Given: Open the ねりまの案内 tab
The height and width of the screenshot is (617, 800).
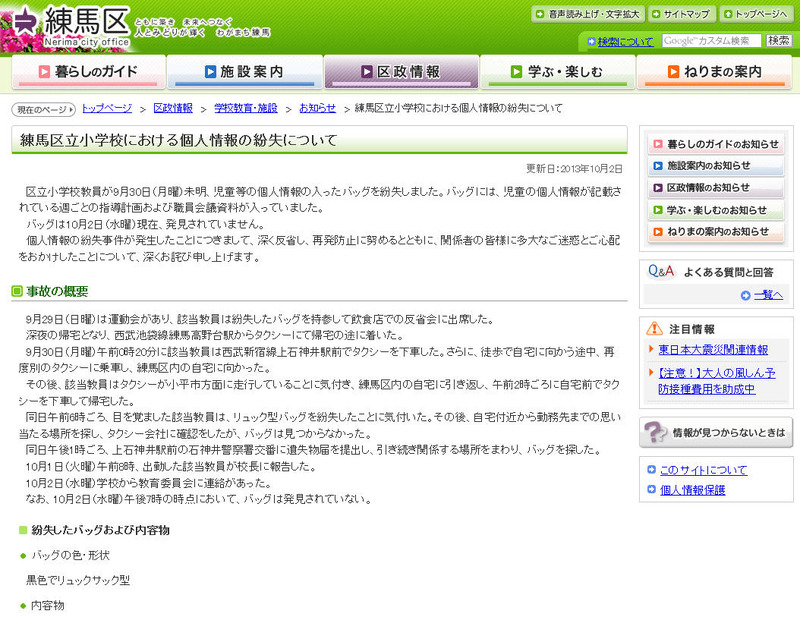Looking at the screenshot, I should pos(714,72).
